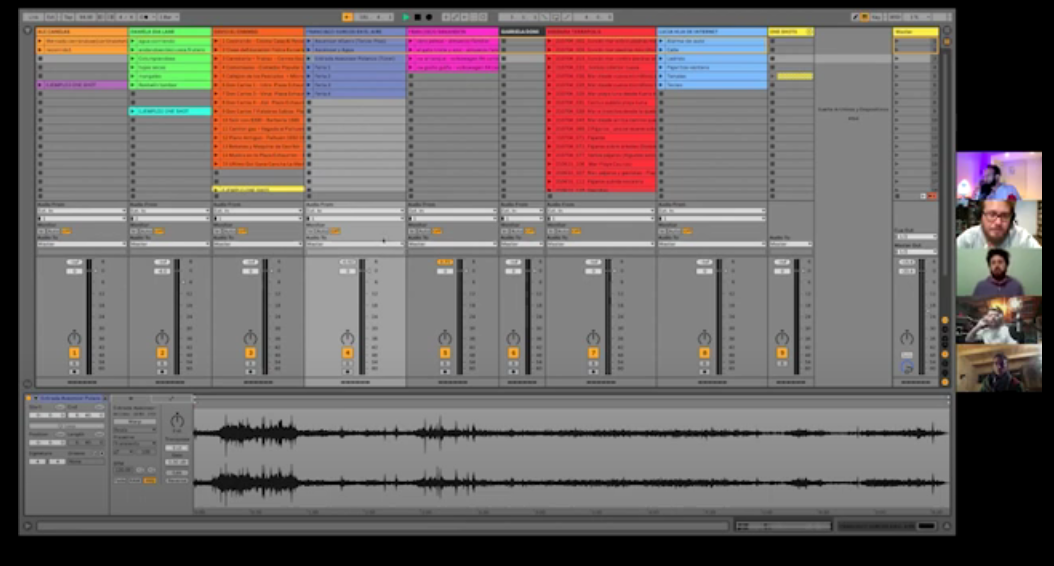Image resolution: width=1054 pixels, height=566 pixels.
Task: Mute track 4 with its activator
Action: pos(348,353)
